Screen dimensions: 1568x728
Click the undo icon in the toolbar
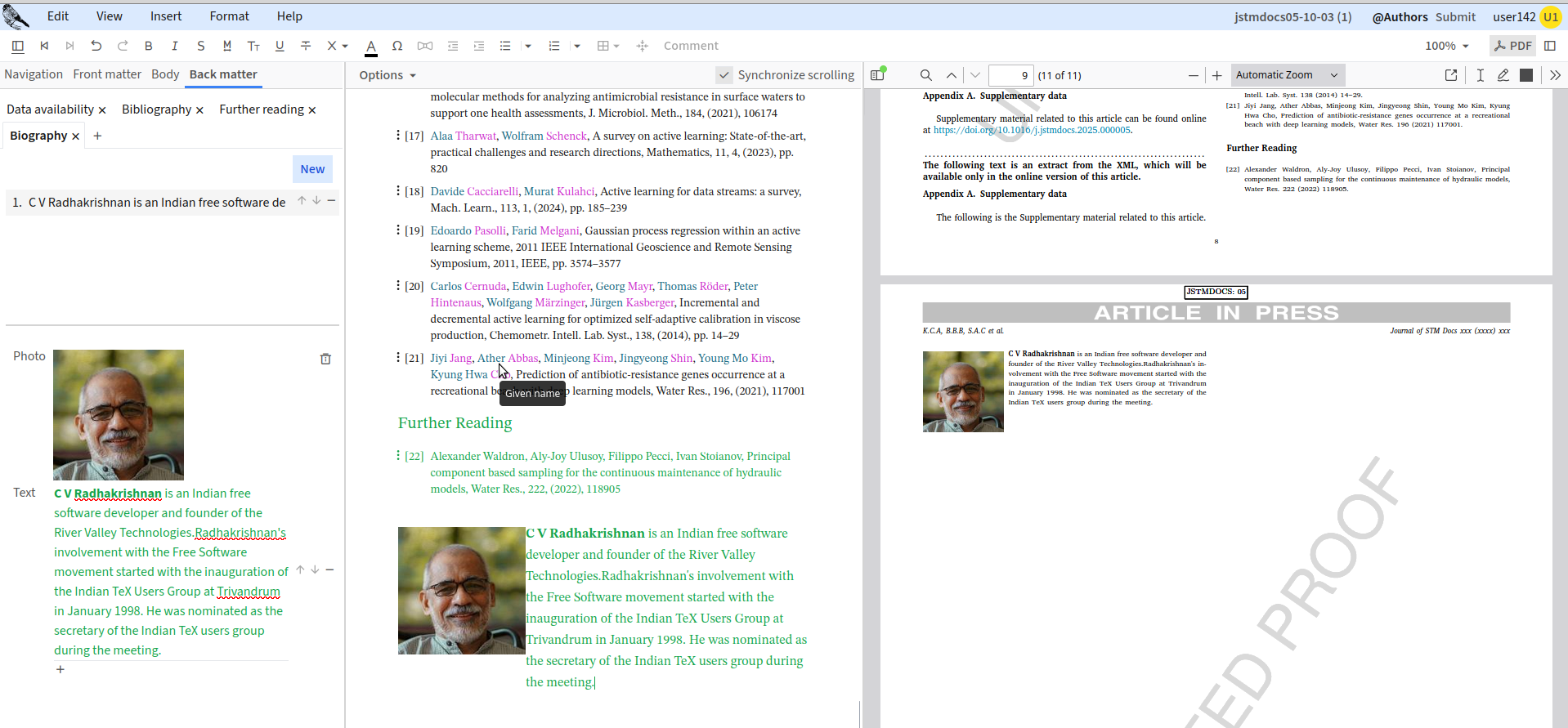coord(96,46)
